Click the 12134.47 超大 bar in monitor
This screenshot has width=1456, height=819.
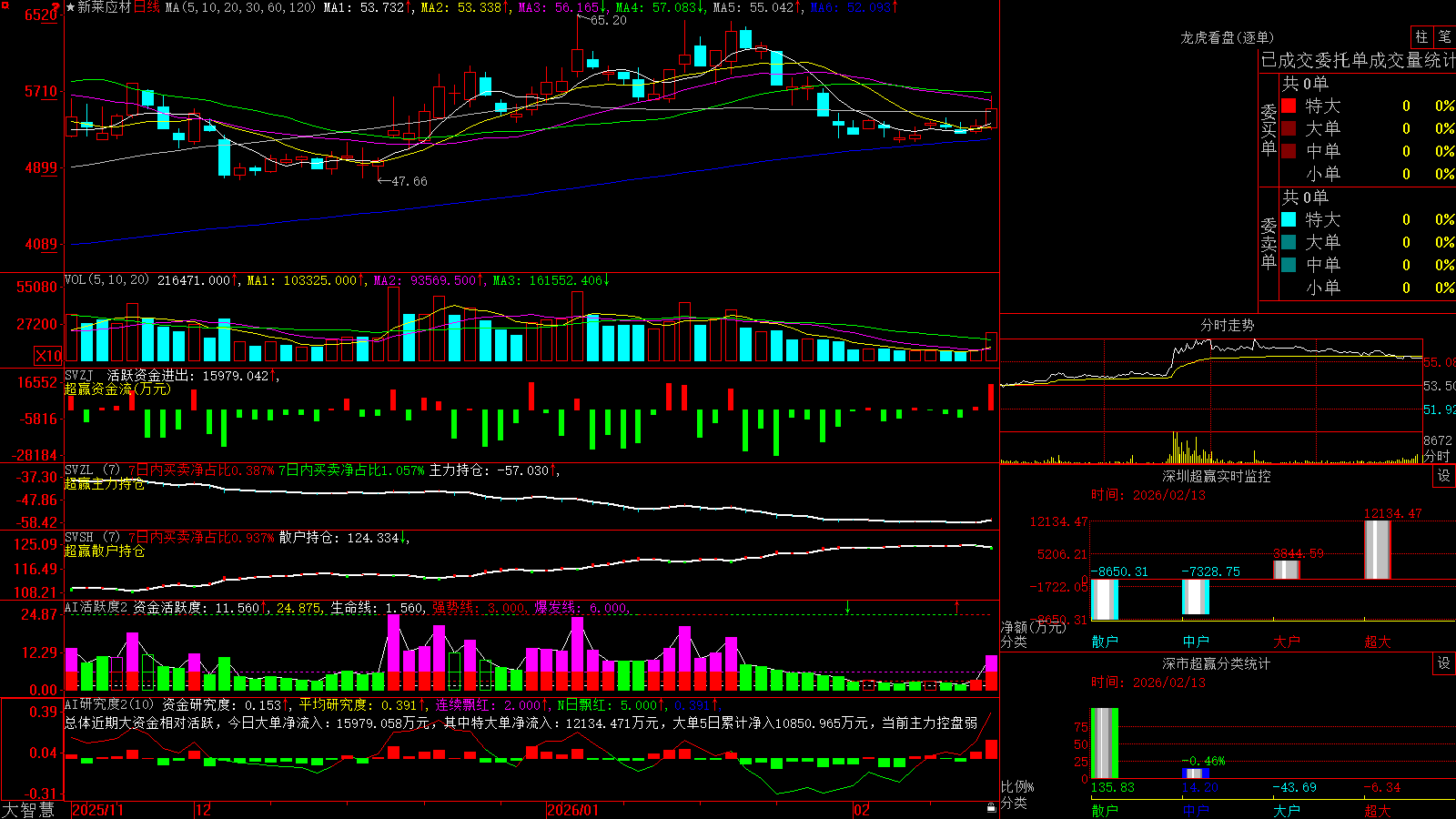click(1378, 550)
